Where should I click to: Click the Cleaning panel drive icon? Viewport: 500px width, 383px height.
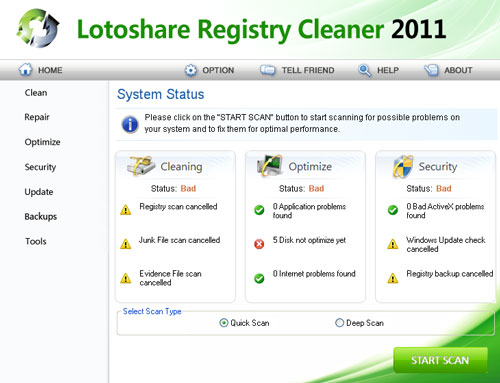click(x=141, y=165)
